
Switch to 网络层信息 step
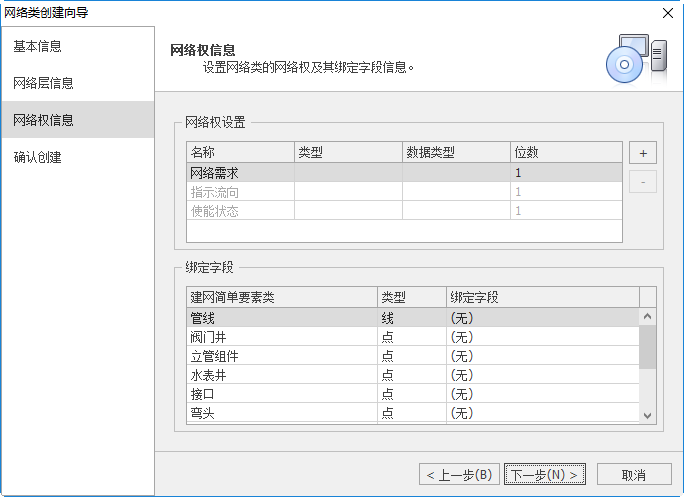[77, 83]
